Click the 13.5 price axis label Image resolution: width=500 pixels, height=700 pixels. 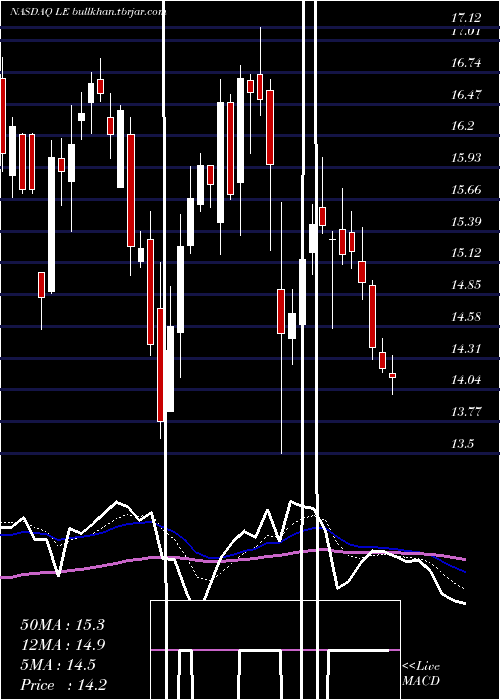click(462, 444)
